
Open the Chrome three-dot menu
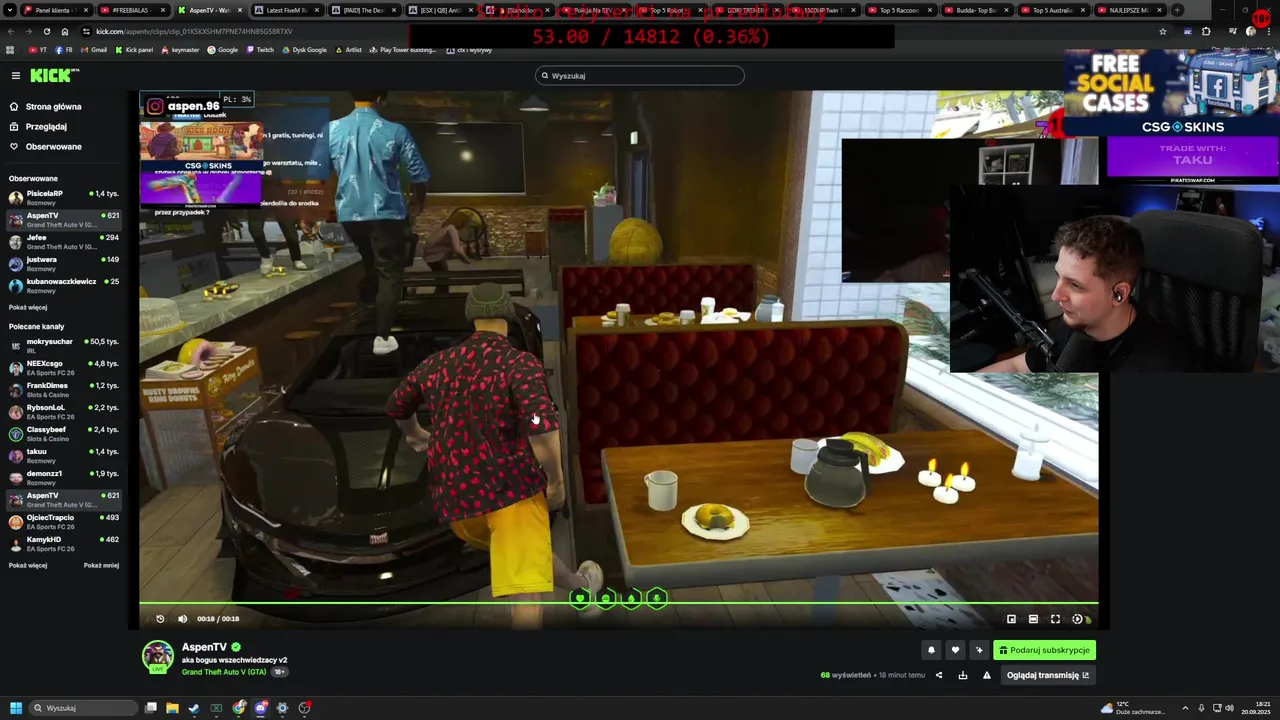click(x=1269, y=31)
